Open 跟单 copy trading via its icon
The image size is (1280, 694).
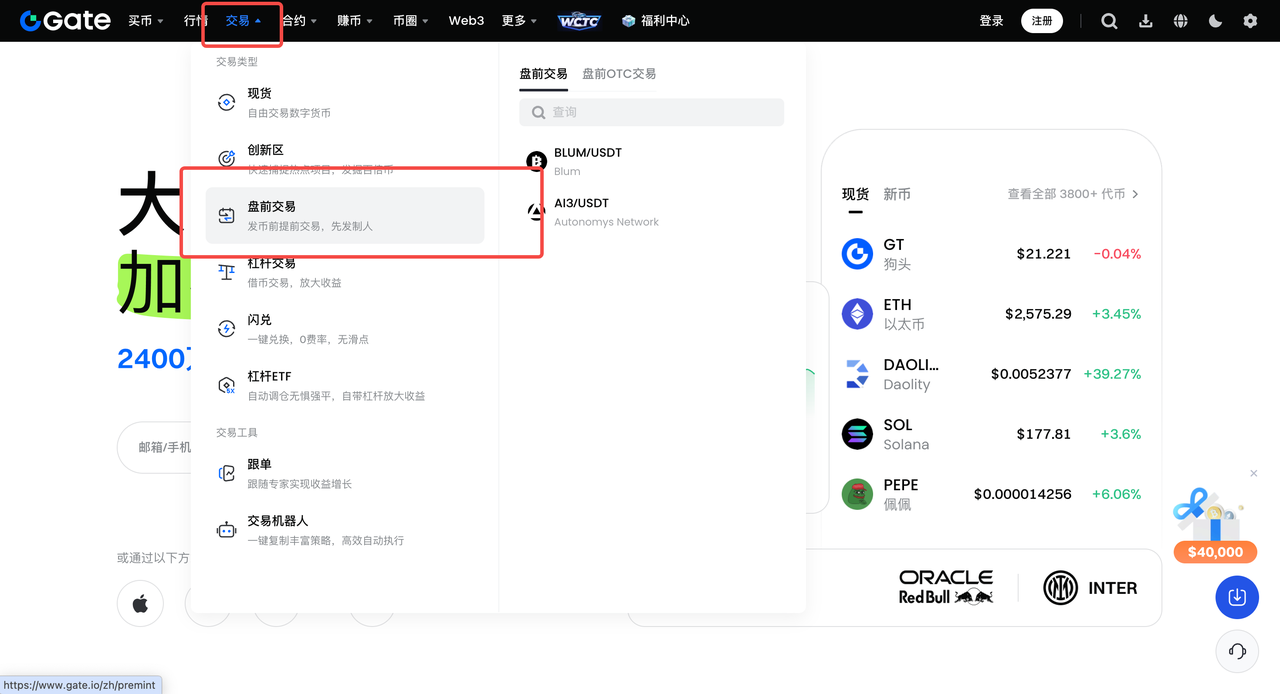pyautogui.click(x=225, y=471)
